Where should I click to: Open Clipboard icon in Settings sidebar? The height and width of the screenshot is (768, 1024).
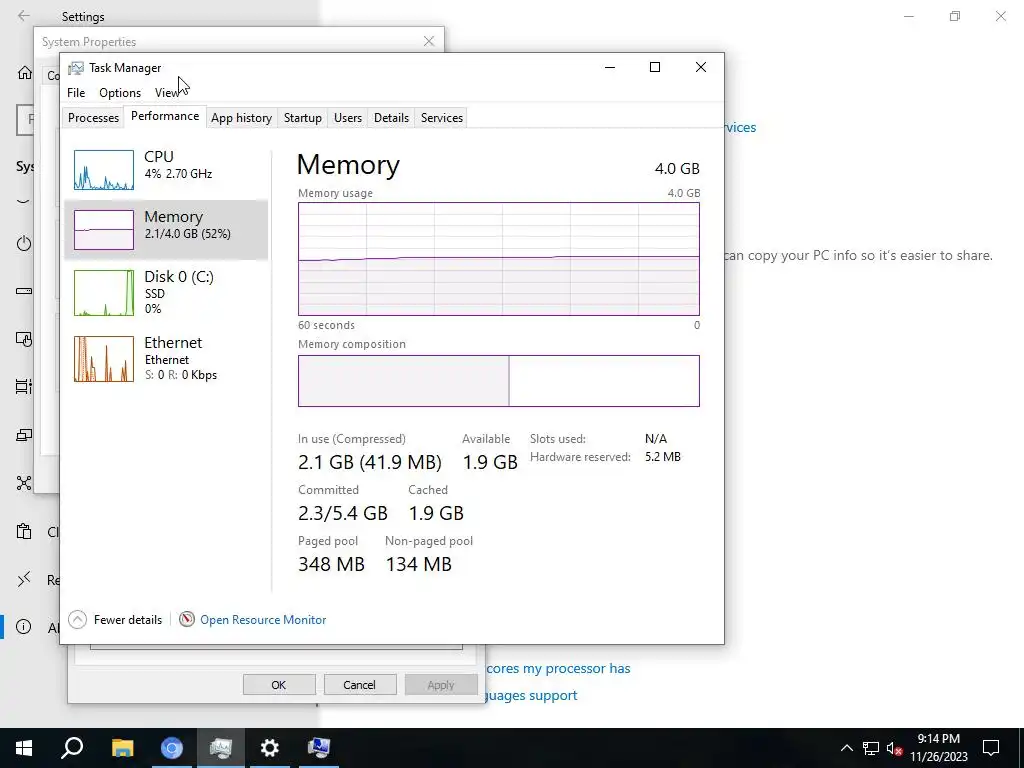24,532
